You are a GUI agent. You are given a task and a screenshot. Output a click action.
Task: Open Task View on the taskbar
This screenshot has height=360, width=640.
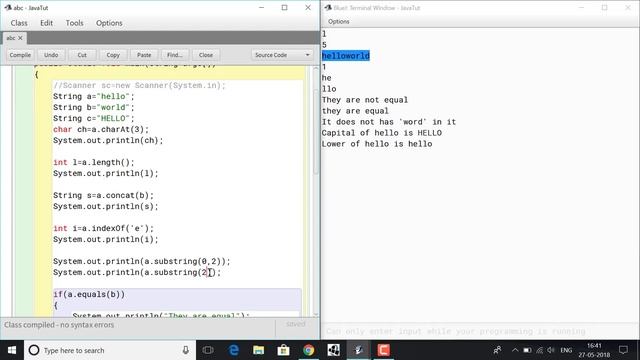pyautogui.click(x=208, y=350)
